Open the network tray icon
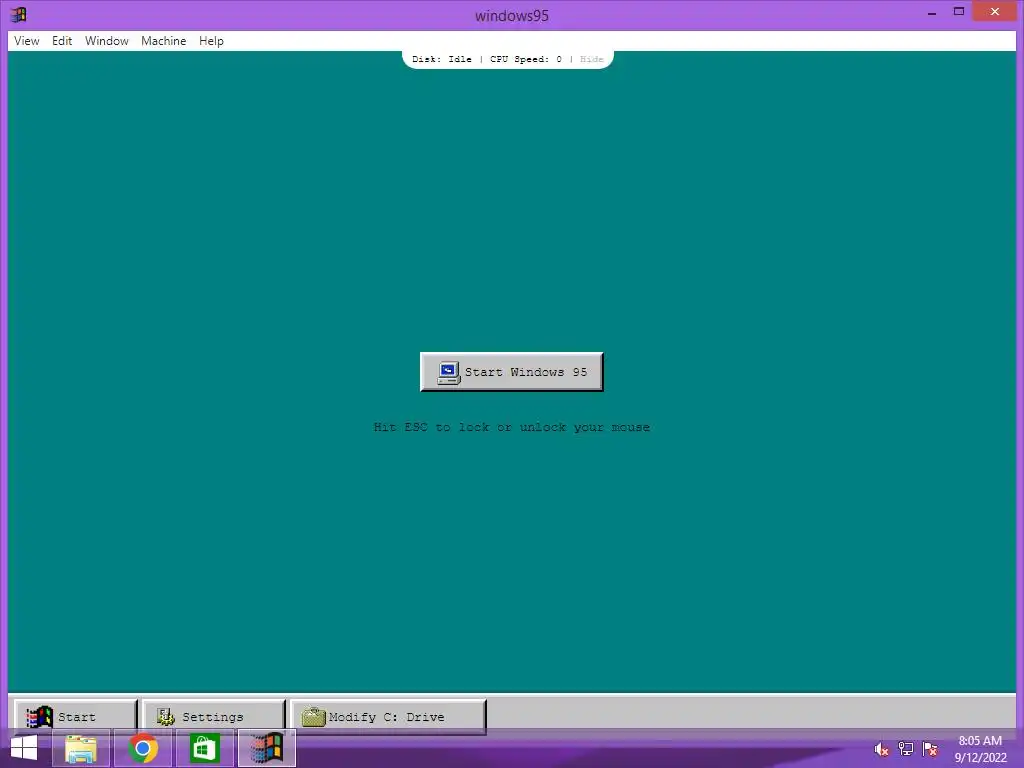The image size is (1024, 768). click(906, 749)
